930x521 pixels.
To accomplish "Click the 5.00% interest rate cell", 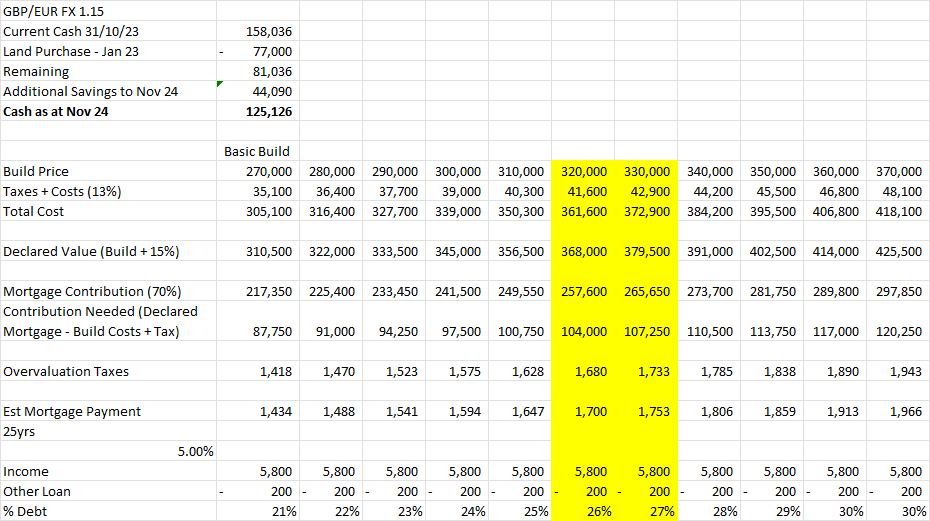I will coord(195,451).
